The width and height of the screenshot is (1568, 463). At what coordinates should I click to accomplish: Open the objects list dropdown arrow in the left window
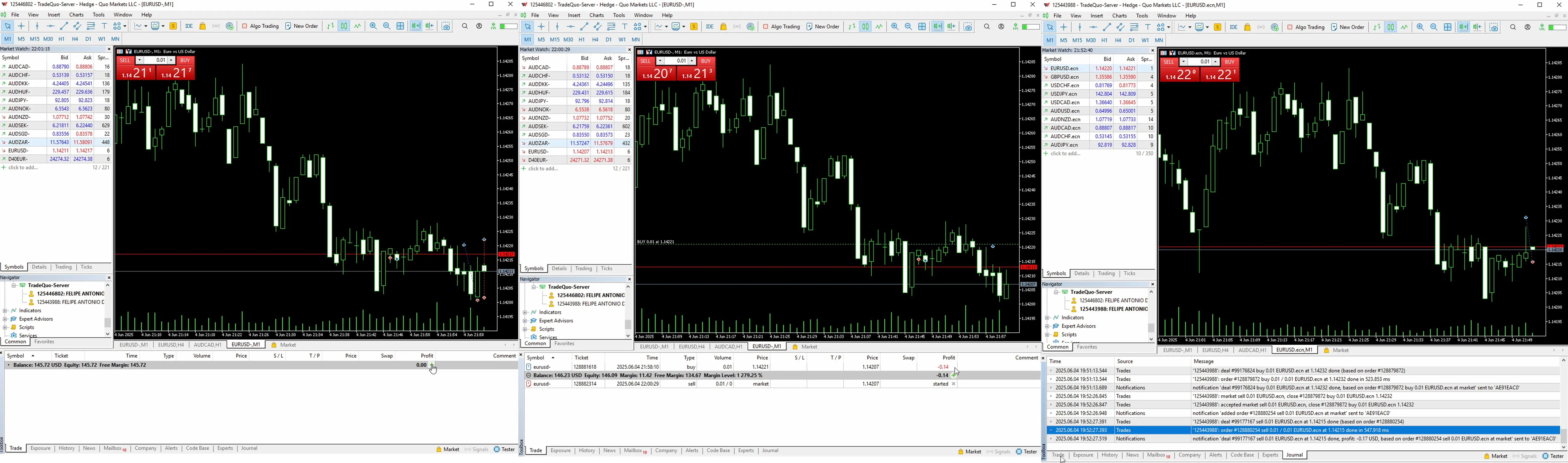pos(125,26)
